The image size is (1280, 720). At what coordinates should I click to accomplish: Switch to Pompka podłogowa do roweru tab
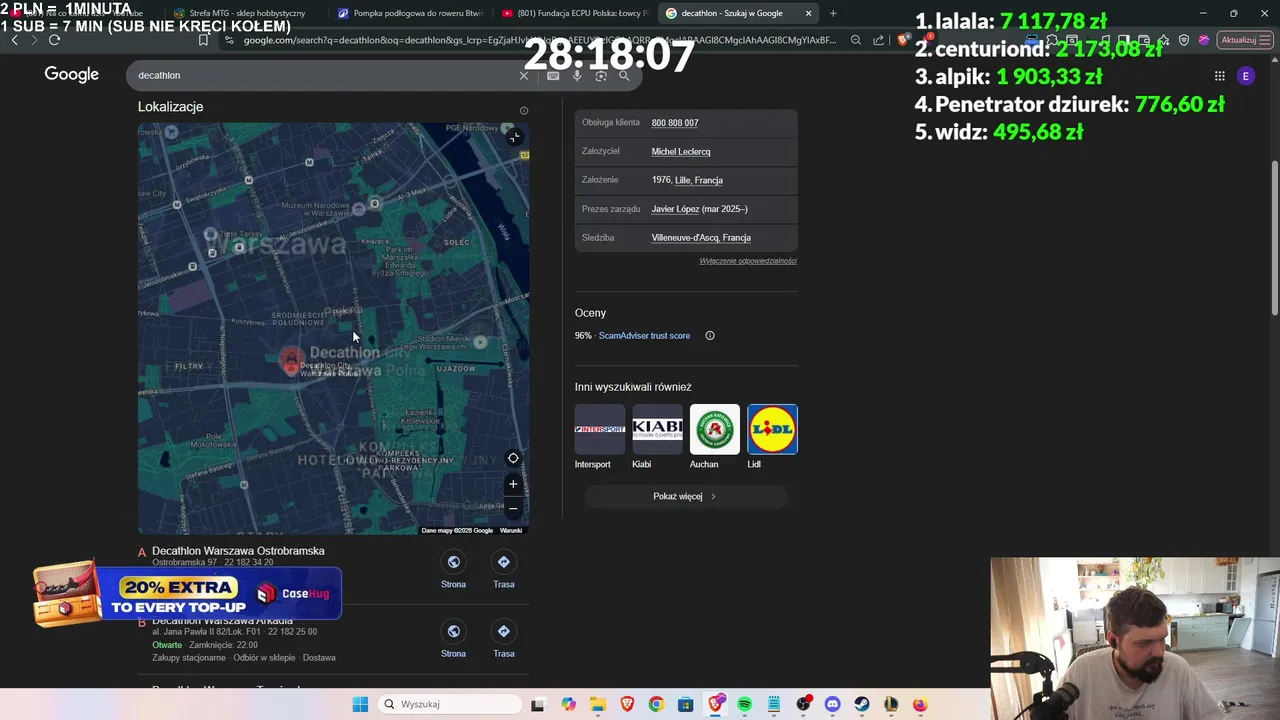coord(410,13)
